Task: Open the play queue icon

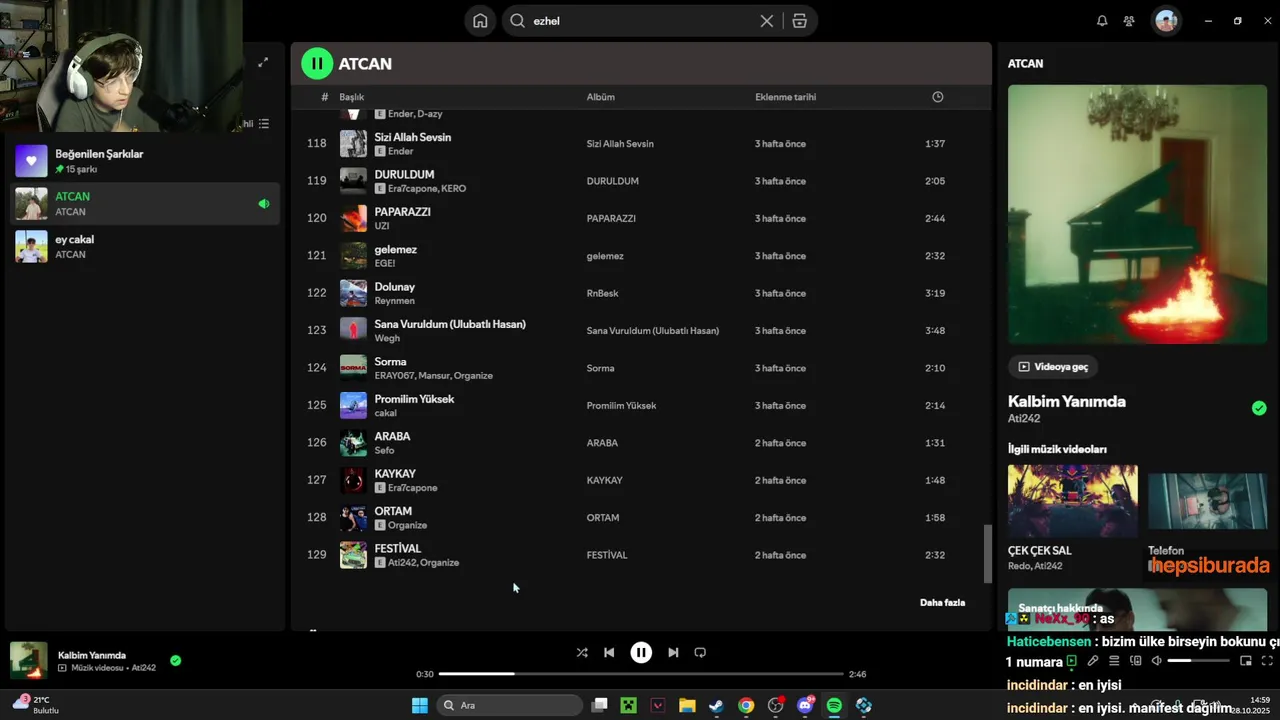Action: (1114, 661)
